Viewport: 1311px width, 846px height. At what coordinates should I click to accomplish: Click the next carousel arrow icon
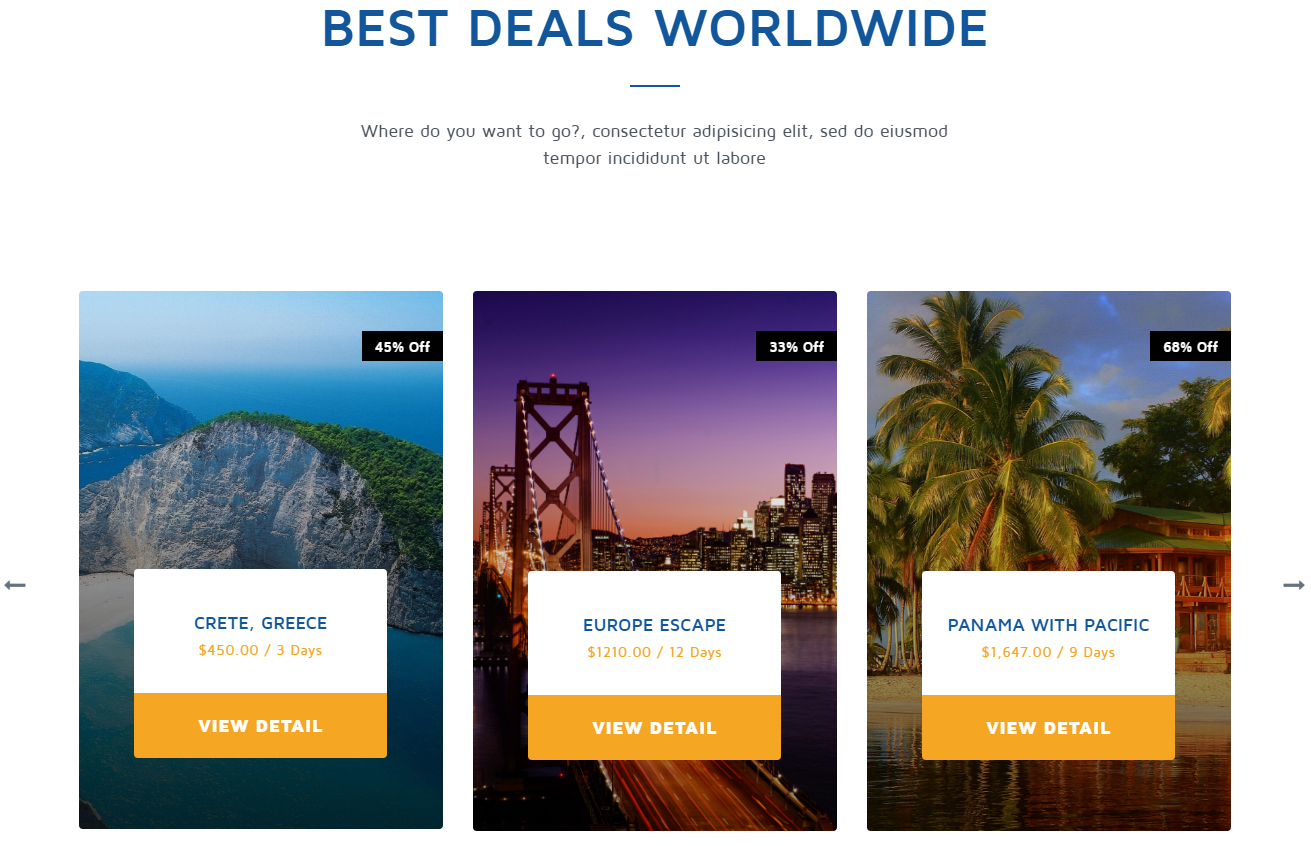pyautogui.click(x=1294, y=585)
